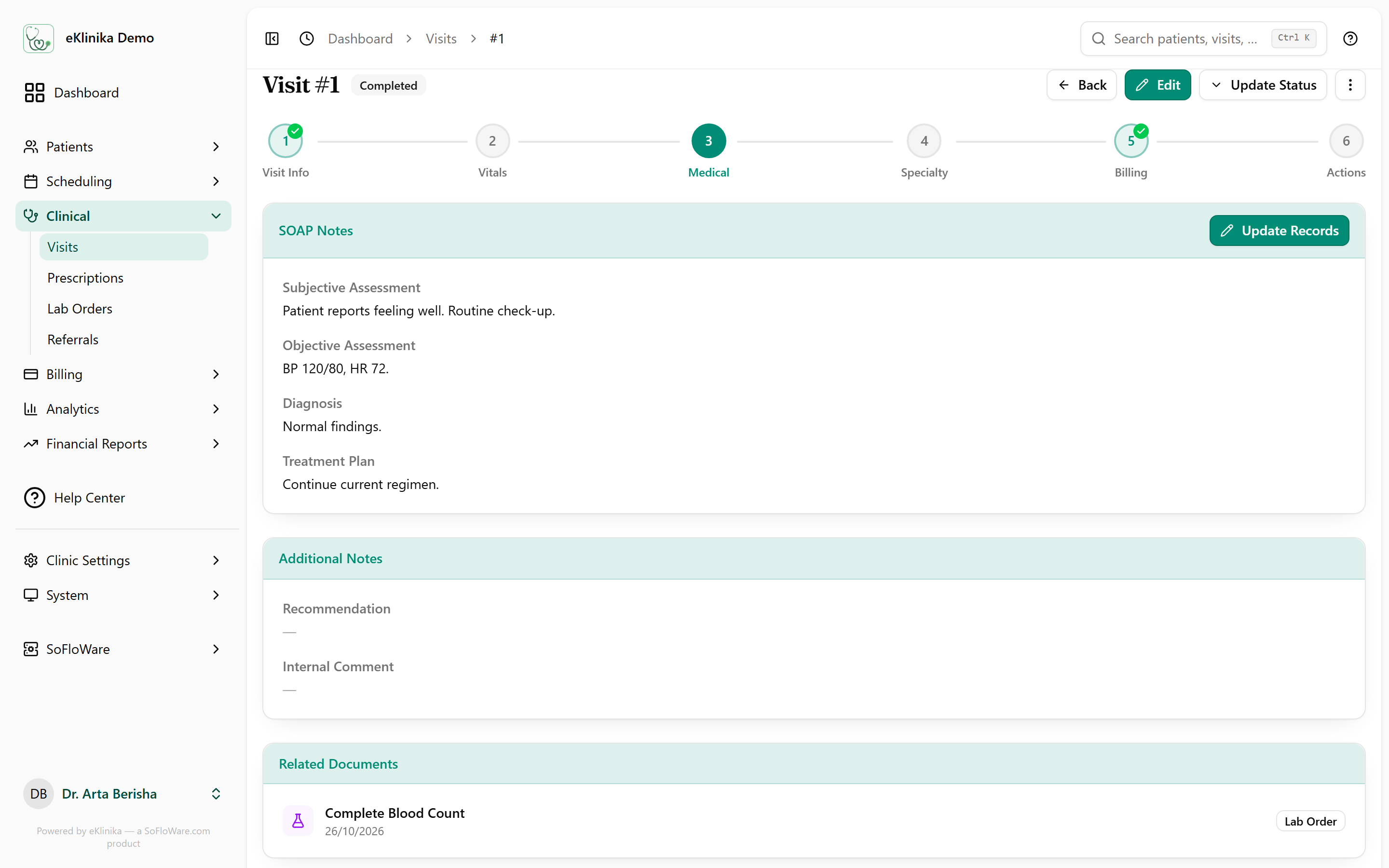Click the purple lab flask icon
1389x868 pixels.
298,821
